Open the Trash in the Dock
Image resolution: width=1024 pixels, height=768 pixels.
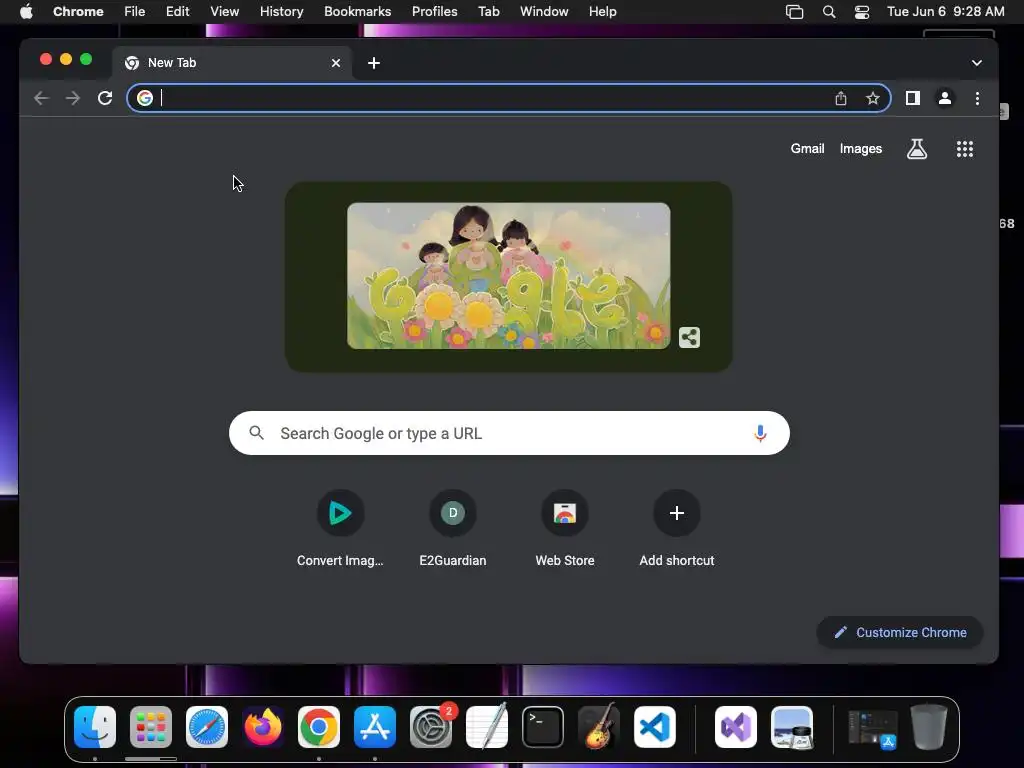929,727
